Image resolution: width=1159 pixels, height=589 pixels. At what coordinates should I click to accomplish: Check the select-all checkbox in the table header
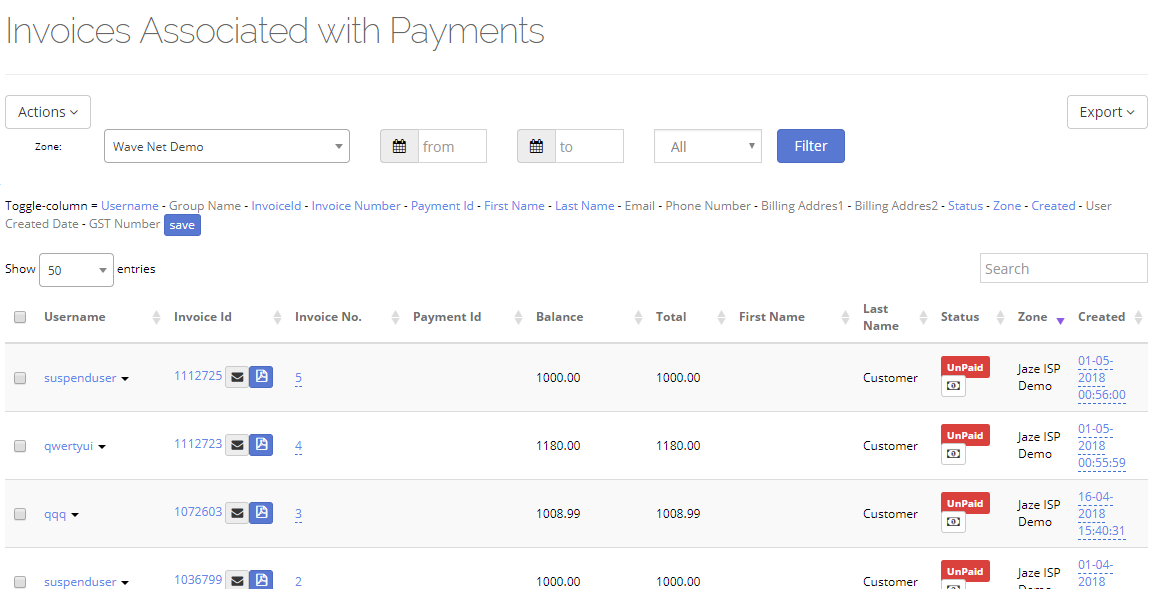(x=19, y=314)
